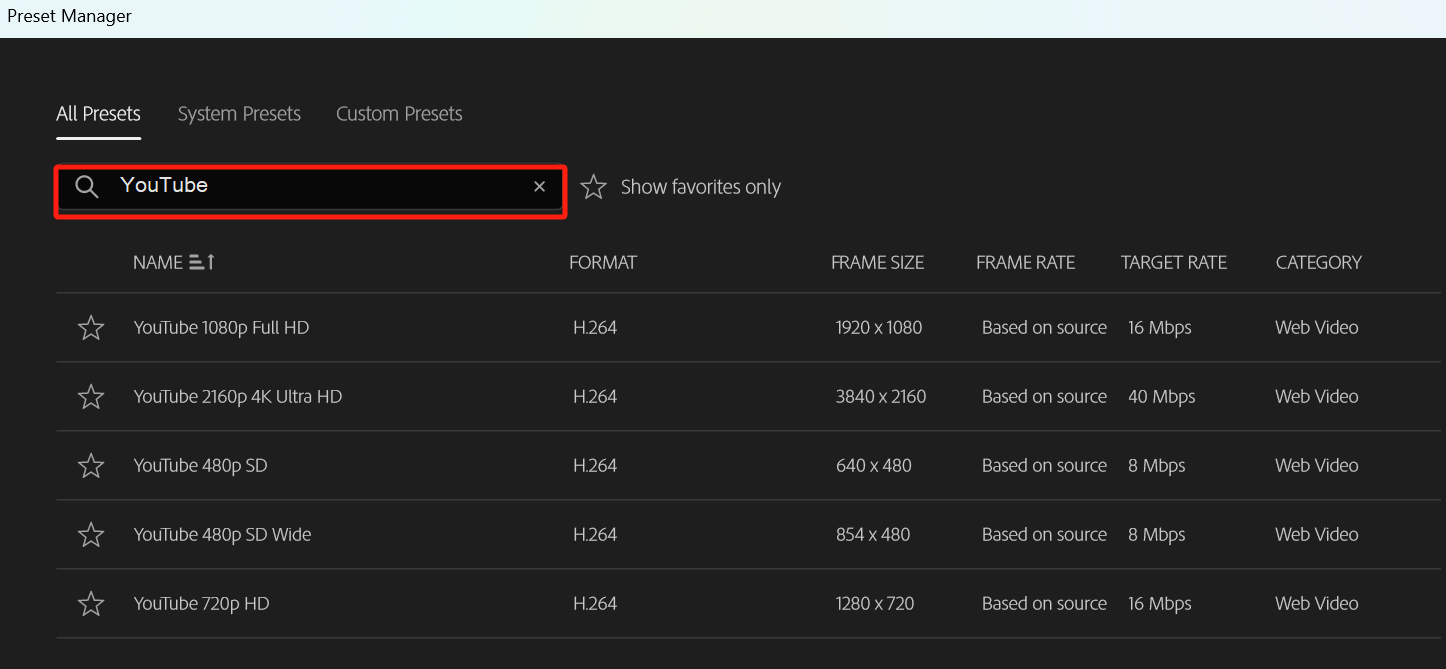The height and width of the screenshot is (669, 1446).
Task: Click the Show favorites only label
Action: point(701,187)
